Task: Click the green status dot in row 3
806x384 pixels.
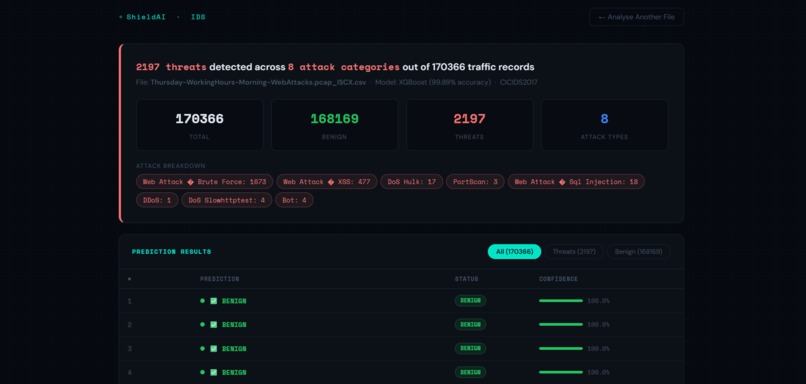Action: [x=203, y=349]
